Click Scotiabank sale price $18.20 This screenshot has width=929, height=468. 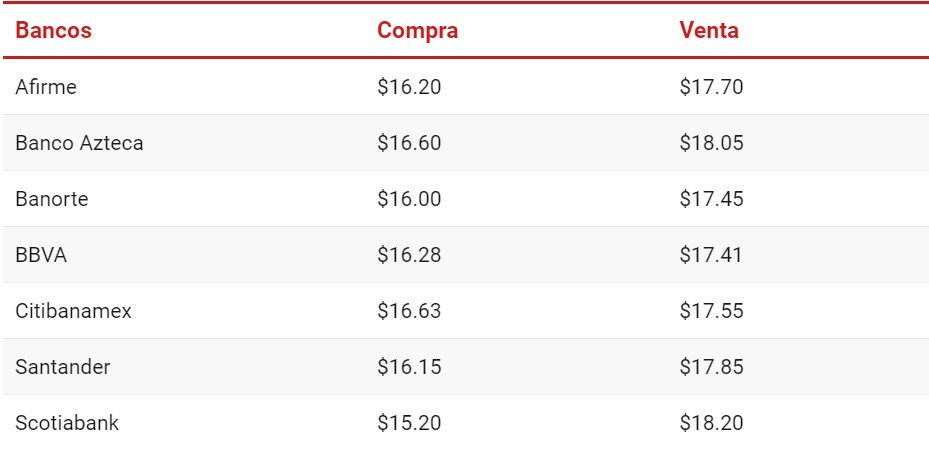pyautogui.click(x=712, y=423)
